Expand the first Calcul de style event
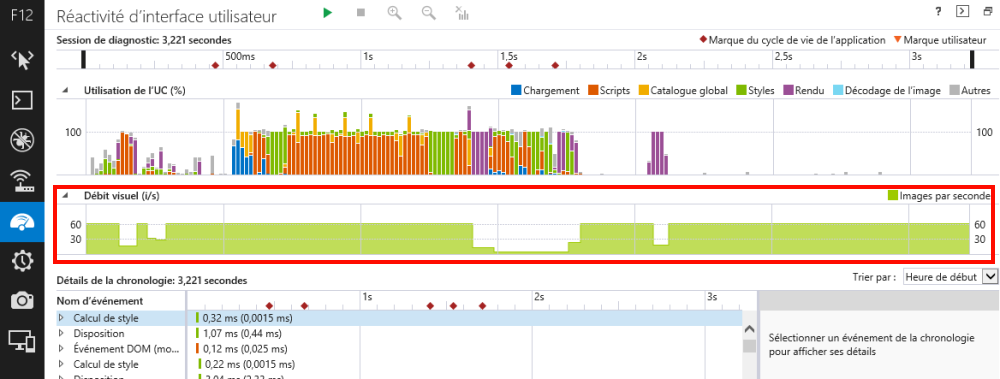The width and height of the screenshot is (1000, 379). point(62,318)
